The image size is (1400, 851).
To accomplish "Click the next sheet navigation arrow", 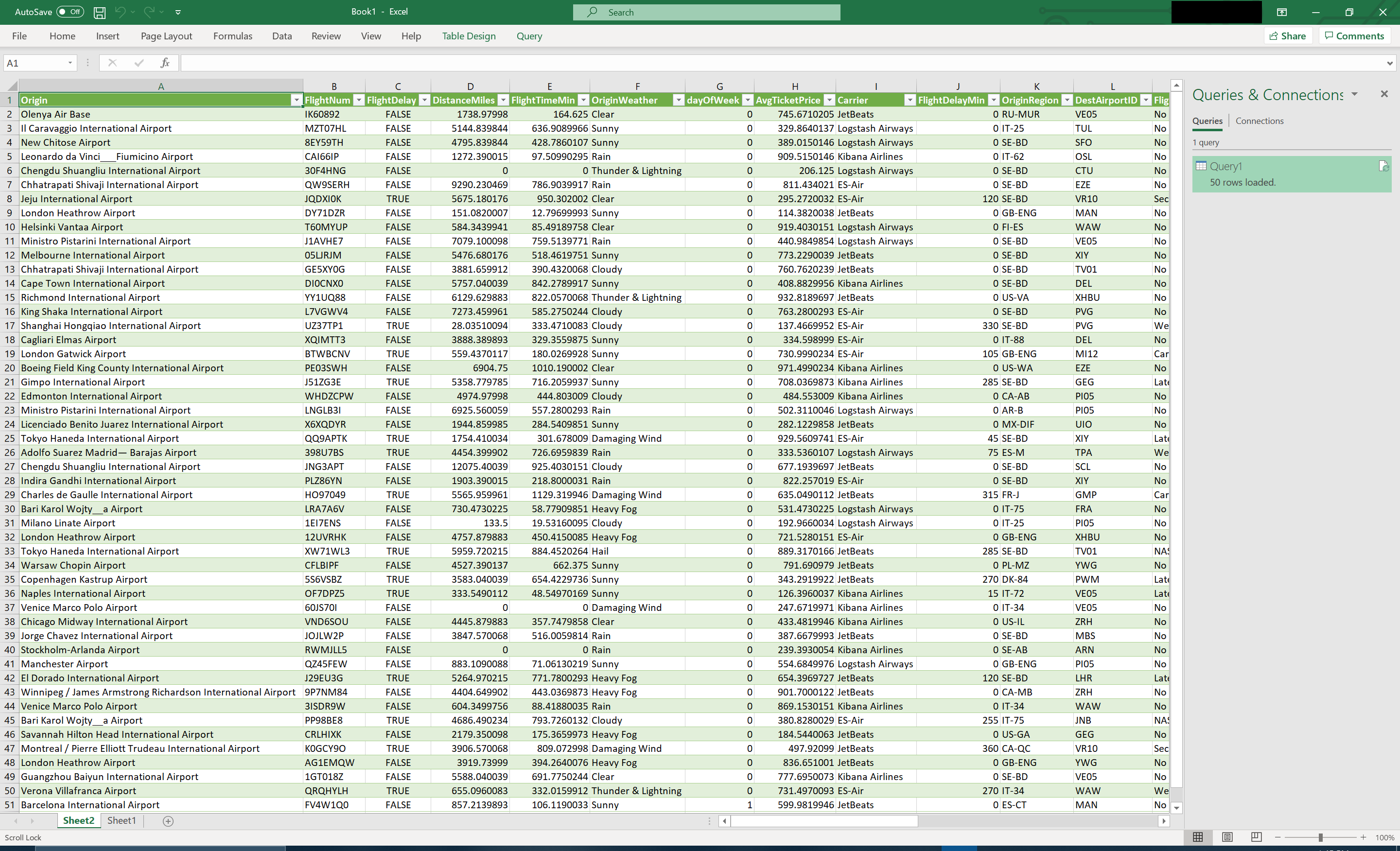I will point(33,821).
